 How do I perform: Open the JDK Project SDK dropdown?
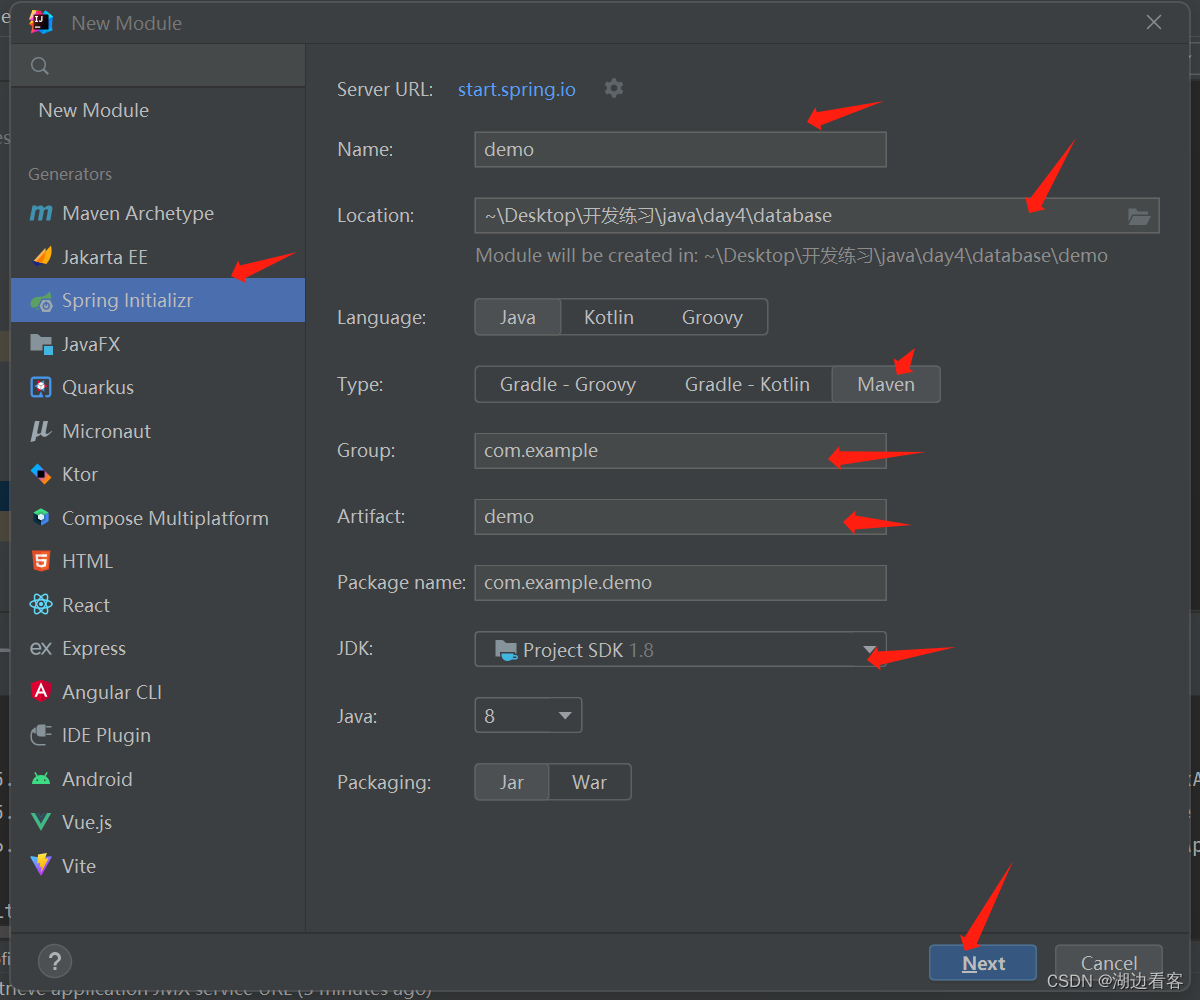coord(680,650)
